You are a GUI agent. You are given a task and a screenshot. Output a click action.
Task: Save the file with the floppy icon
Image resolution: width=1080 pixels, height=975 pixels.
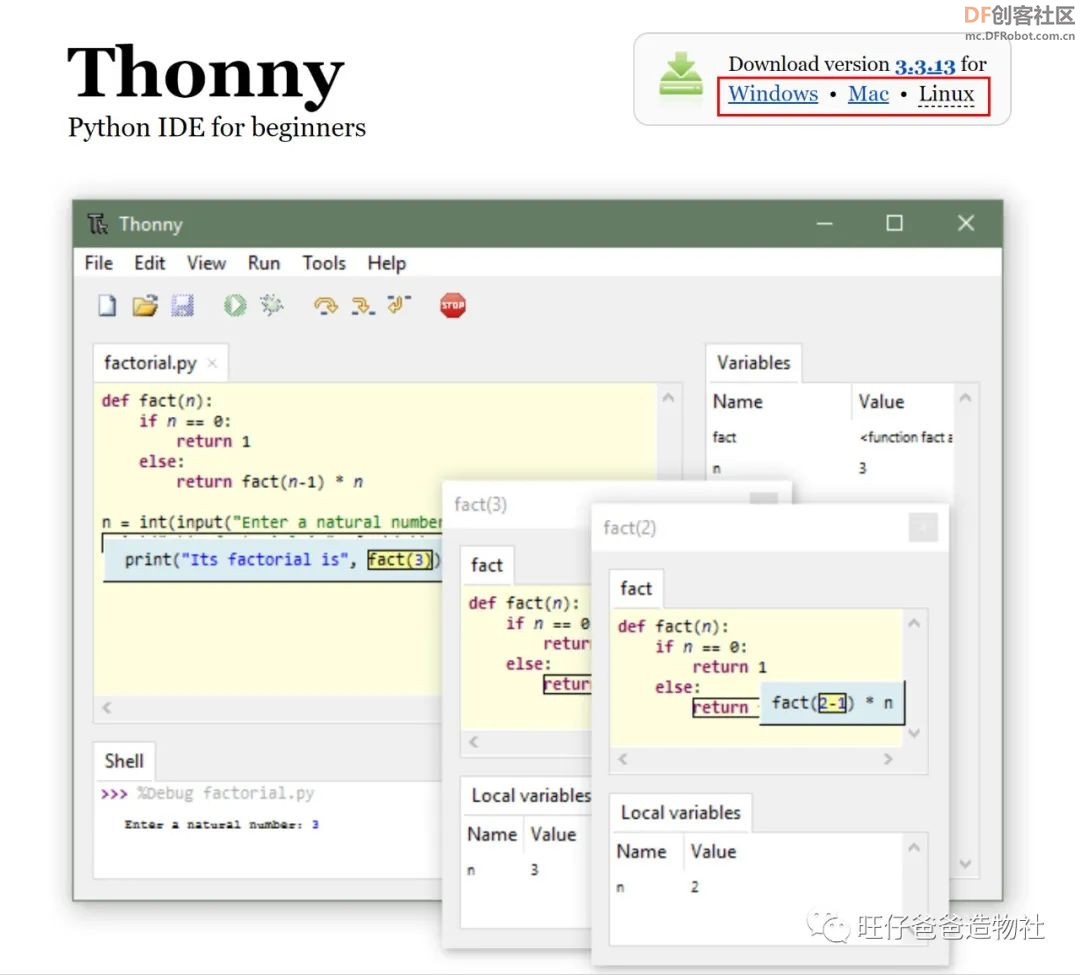(x=183, y=305)
